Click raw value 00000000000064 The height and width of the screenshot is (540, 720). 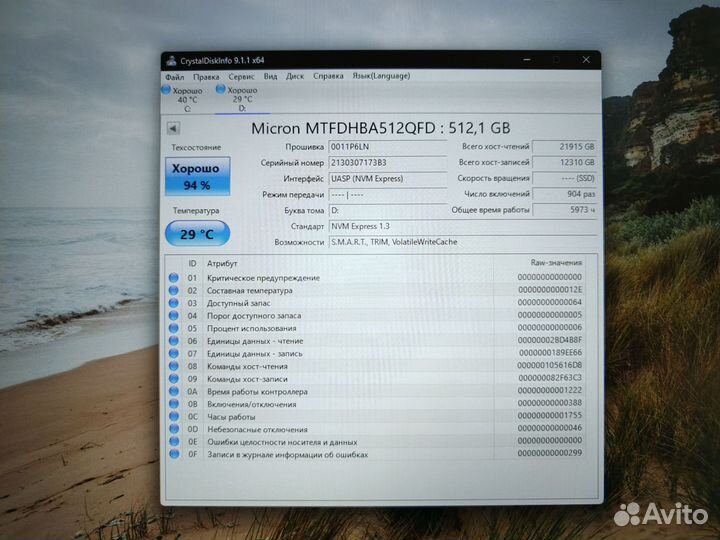click(550, 302)
